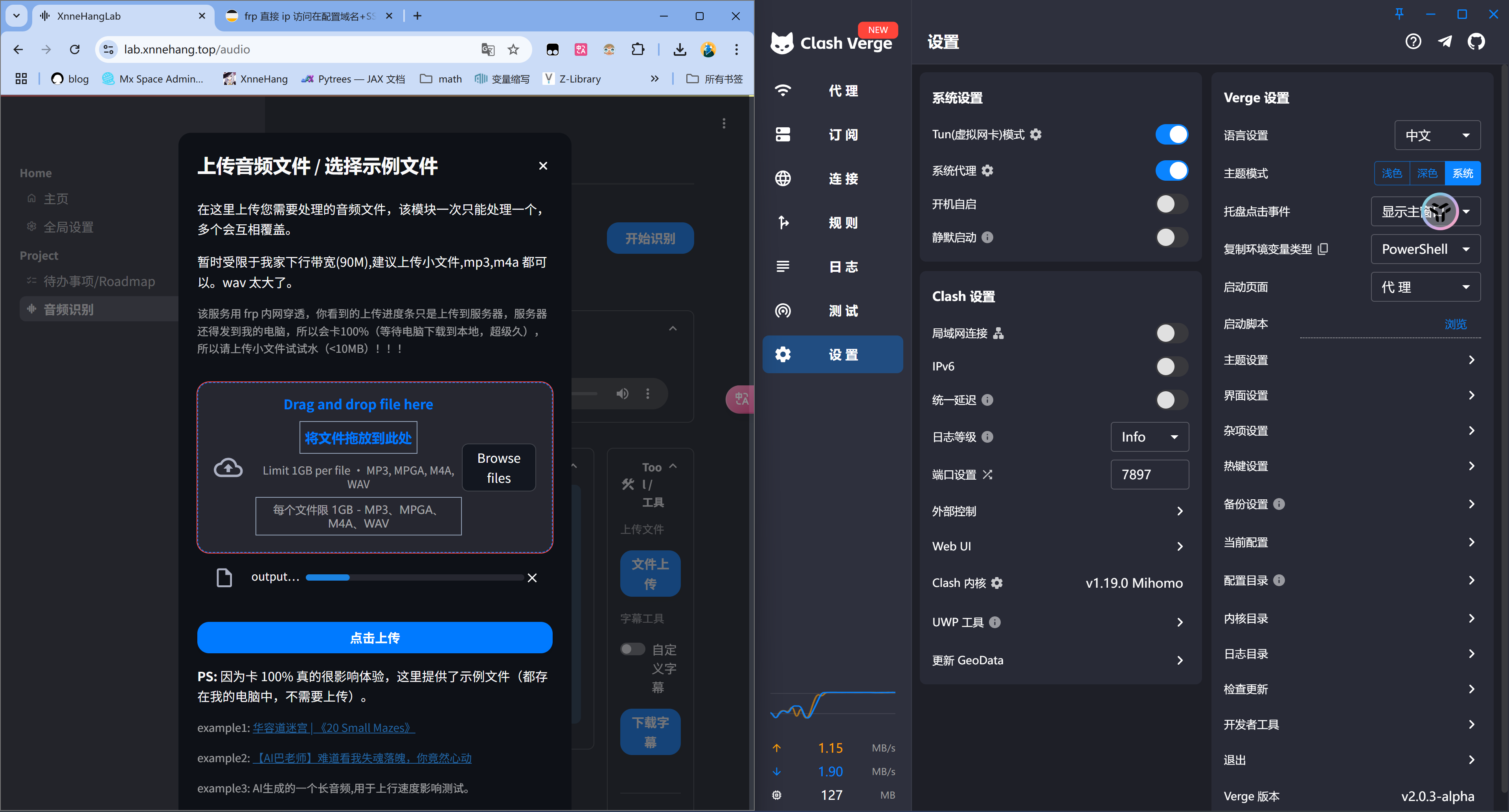Open the Clash Verge help icon
Screen dimensions: 1509x812
tap(1413, 42)
